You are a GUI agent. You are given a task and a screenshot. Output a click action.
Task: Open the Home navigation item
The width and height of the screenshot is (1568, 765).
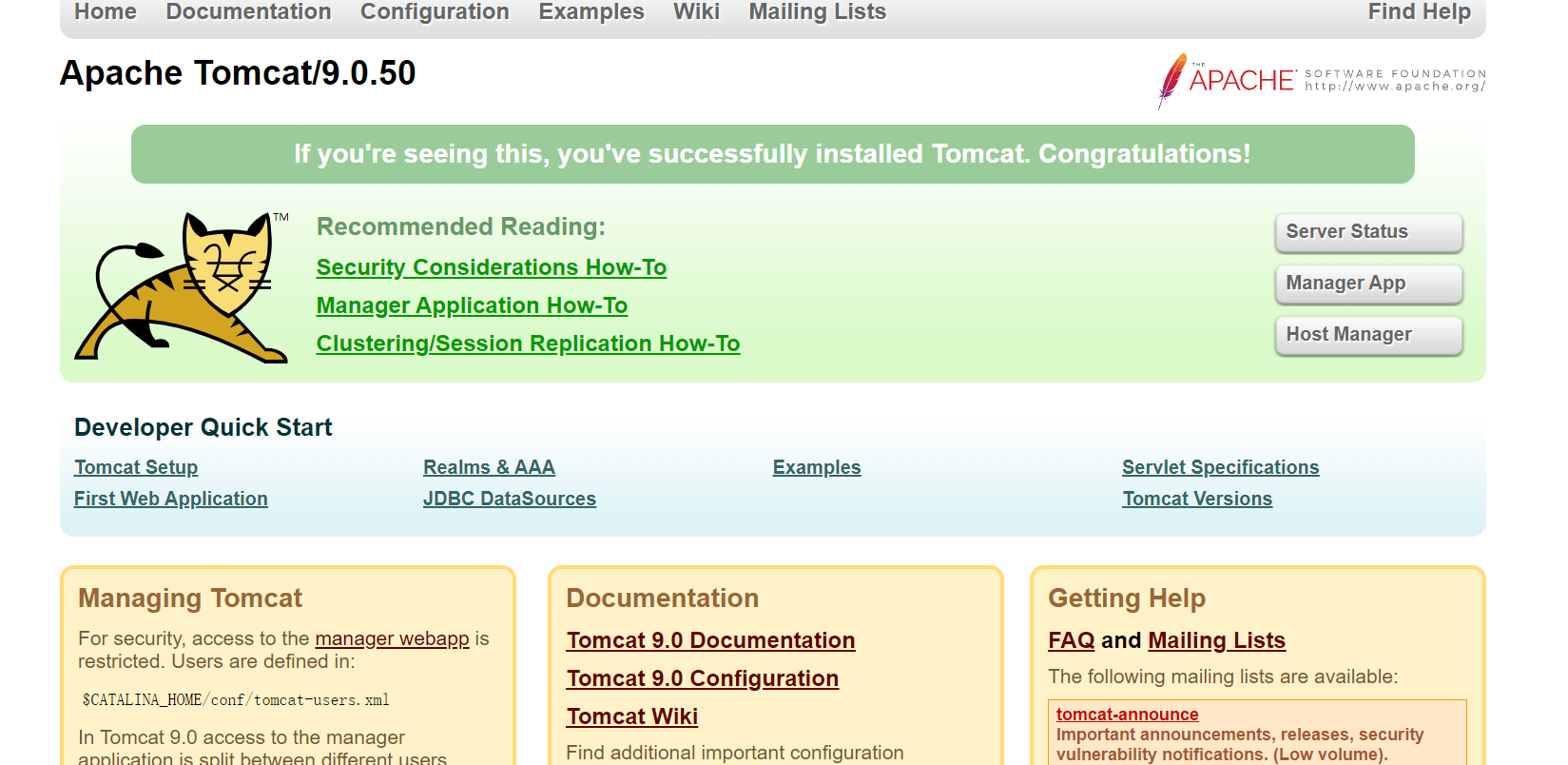coord(106,12)
